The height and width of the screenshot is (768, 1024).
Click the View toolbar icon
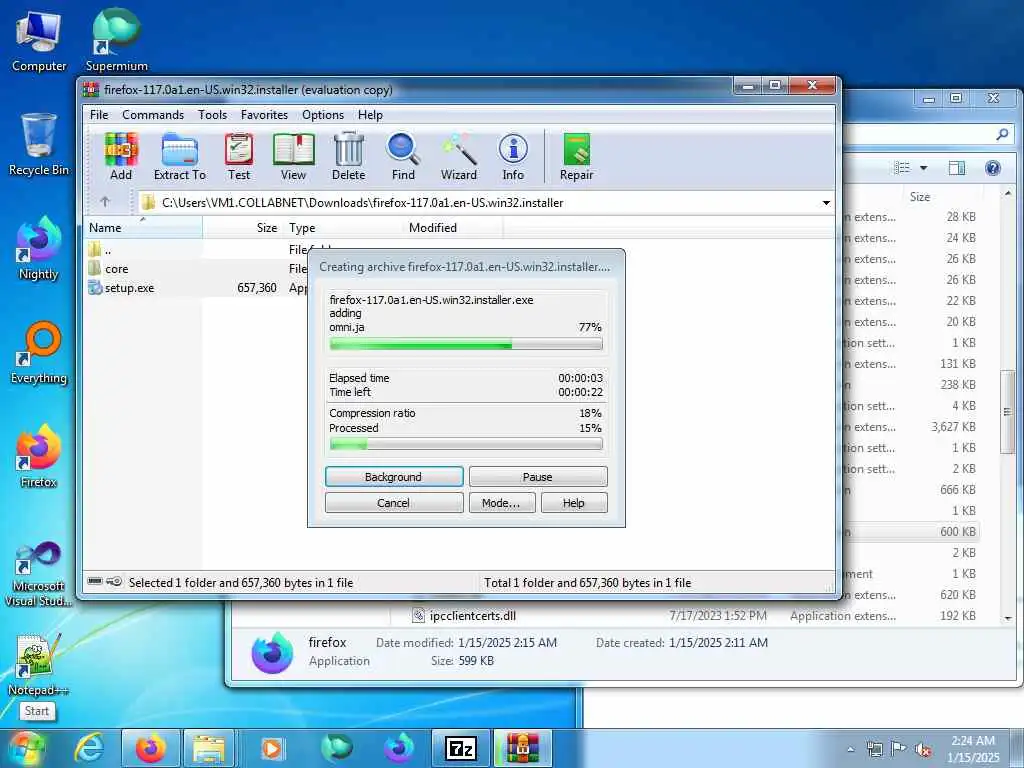293,157
